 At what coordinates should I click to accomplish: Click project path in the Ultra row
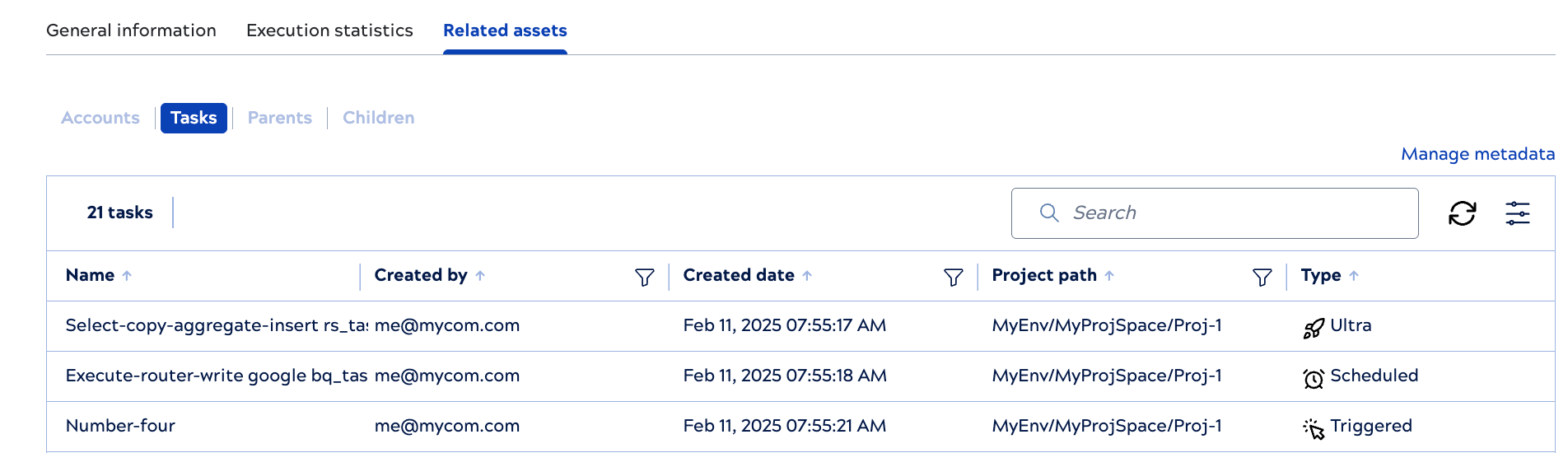[x=1107, y=325]
